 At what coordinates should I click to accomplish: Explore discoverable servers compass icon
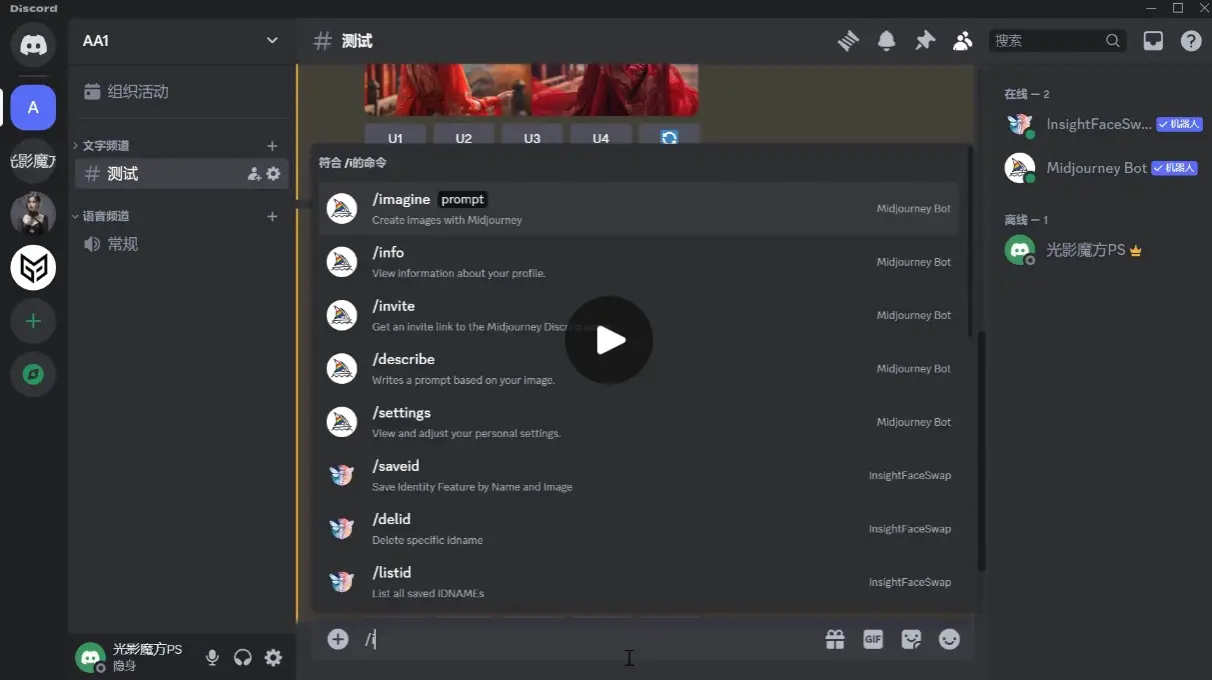tap(33, 374)
